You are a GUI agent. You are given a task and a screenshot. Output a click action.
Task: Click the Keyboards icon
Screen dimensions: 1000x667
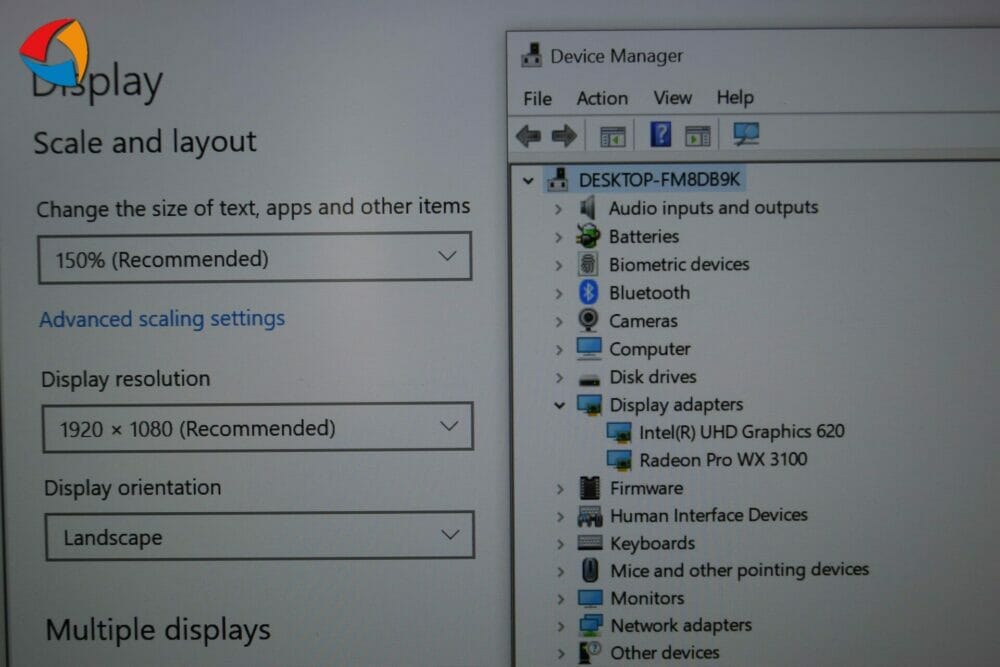coord(590,543)
